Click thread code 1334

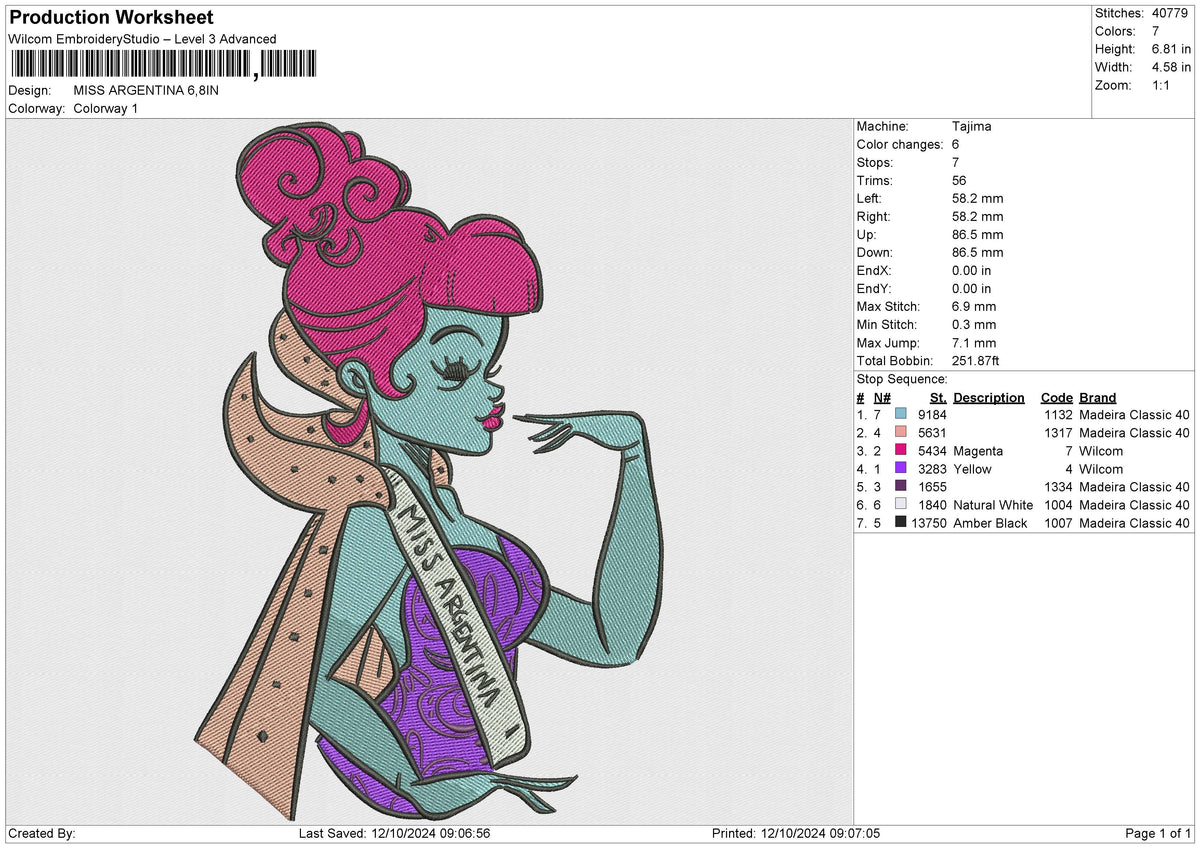point(1058,487)
